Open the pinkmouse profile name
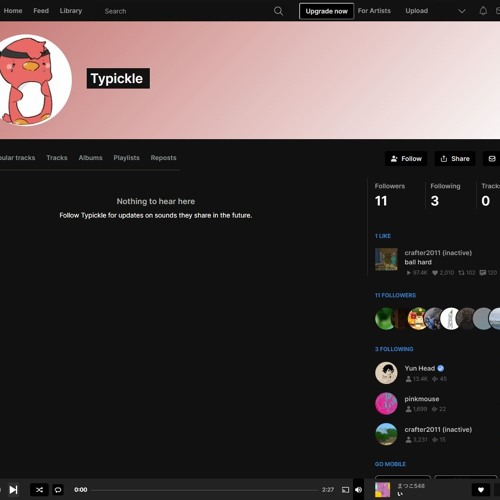The width and height of the screenshot is (500, 500). click(422, 399)
